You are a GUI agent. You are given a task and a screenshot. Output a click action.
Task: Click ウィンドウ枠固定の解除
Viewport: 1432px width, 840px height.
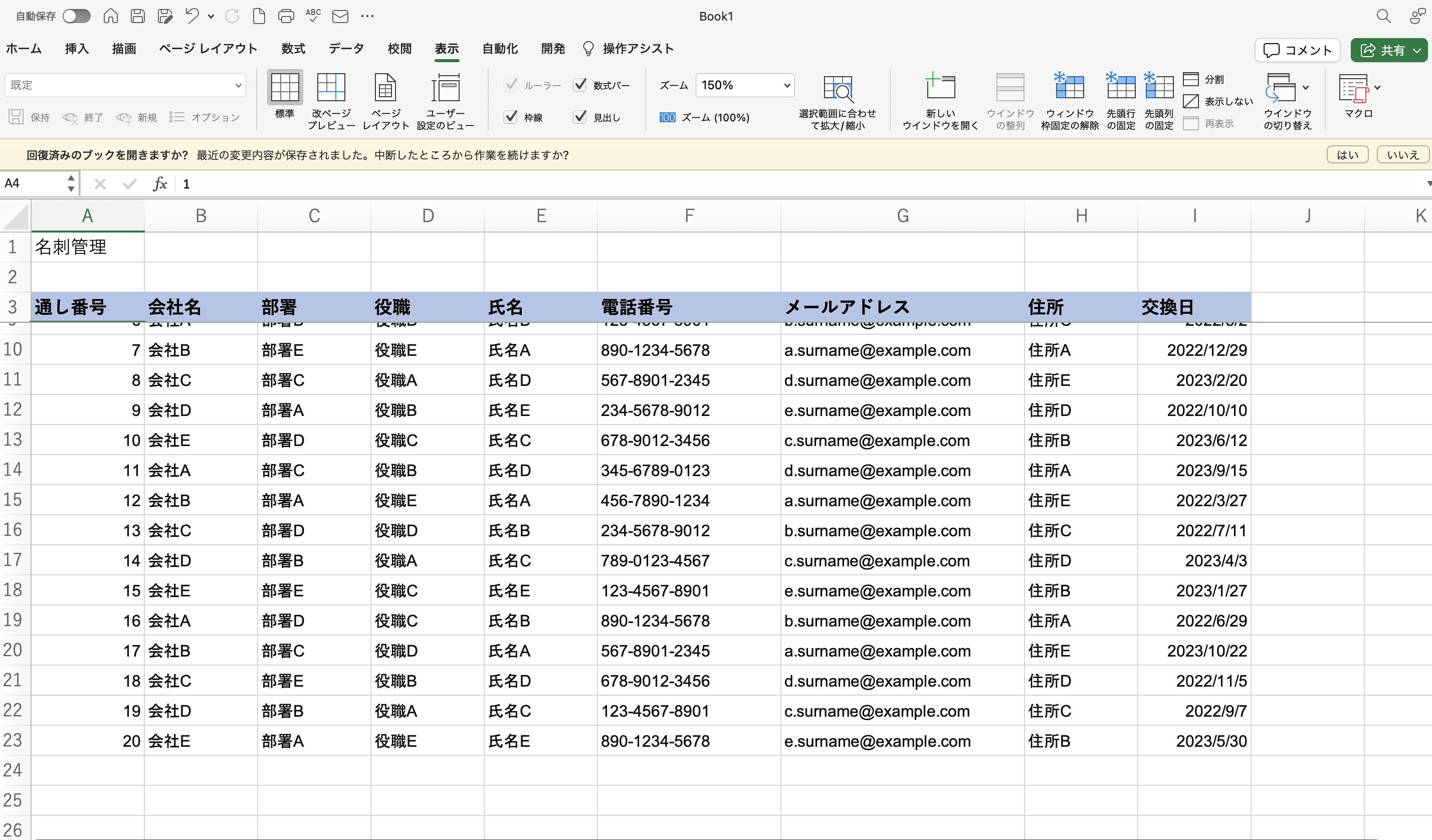[x=1070, y=102]
